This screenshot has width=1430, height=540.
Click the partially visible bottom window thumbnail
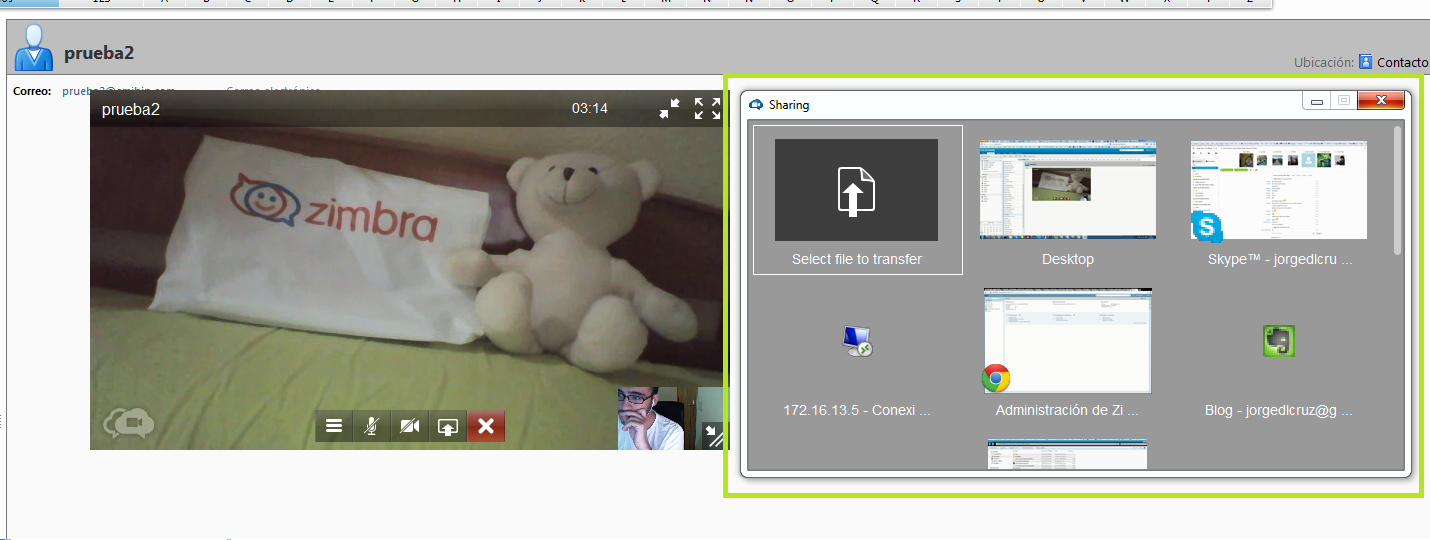pyautogui.click(x=1067, y=454)
